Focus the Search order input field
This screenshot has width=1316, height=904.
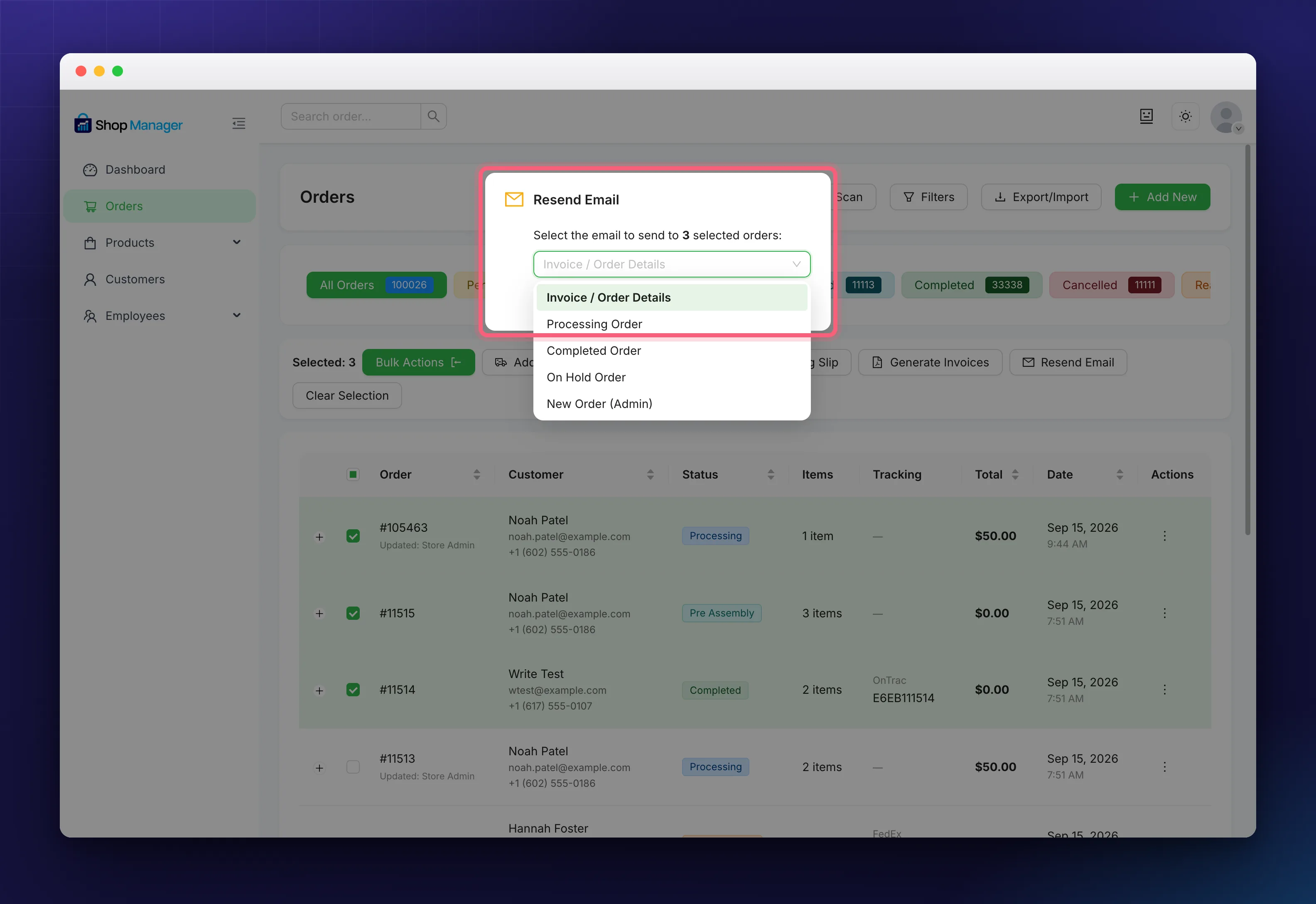(x=351, y=116)
